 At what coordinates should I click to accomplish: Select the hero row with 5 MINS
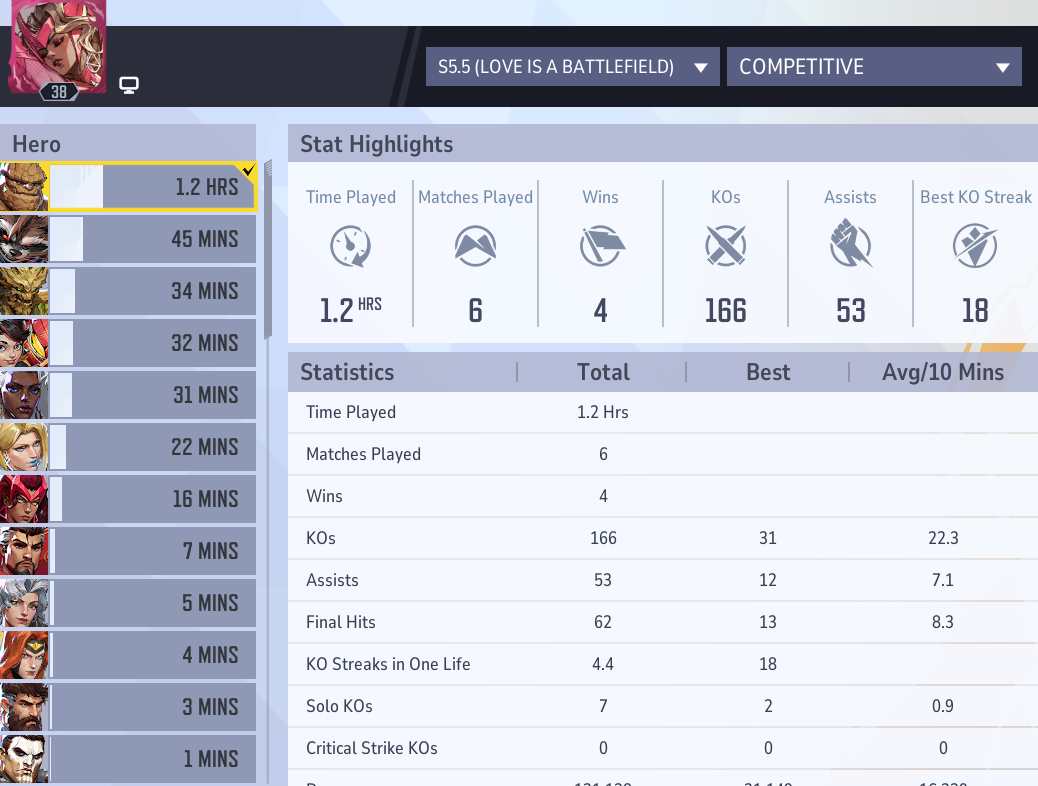coord(128,603)
